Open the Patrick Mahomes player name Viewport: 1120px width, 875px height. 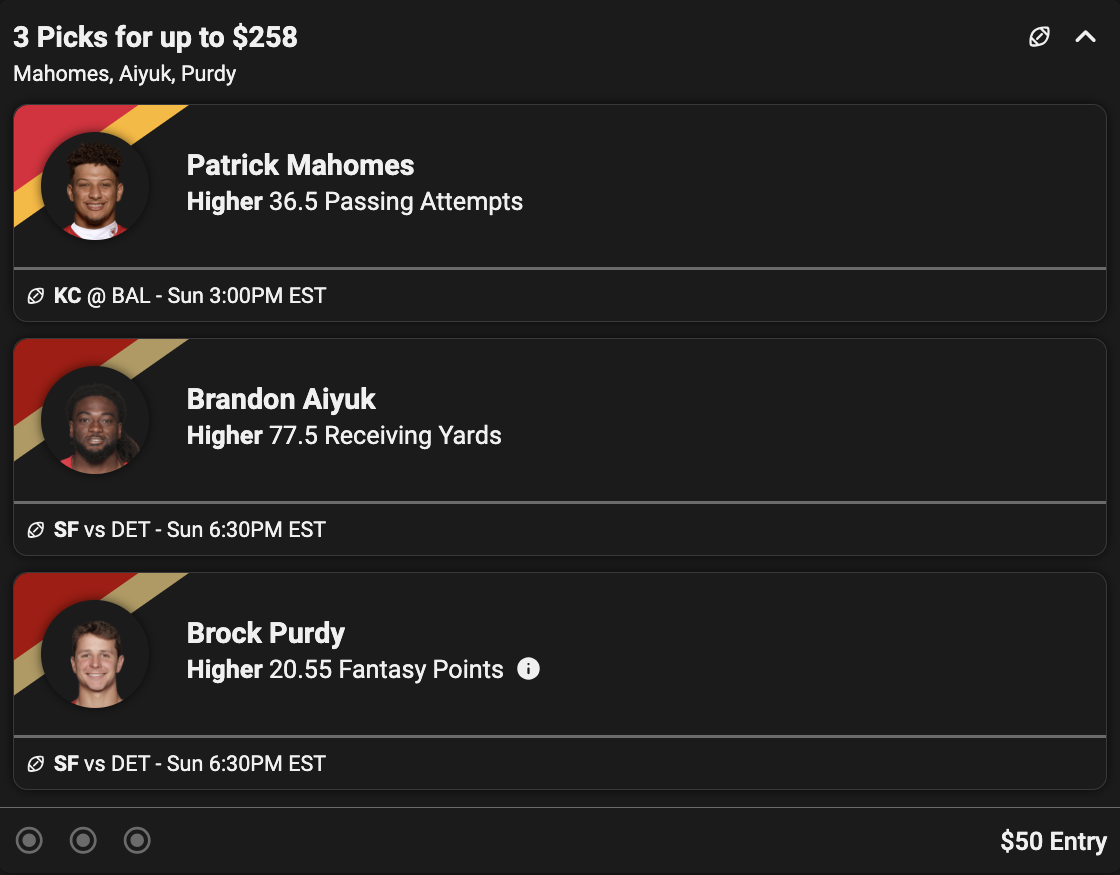coord(300,165)
